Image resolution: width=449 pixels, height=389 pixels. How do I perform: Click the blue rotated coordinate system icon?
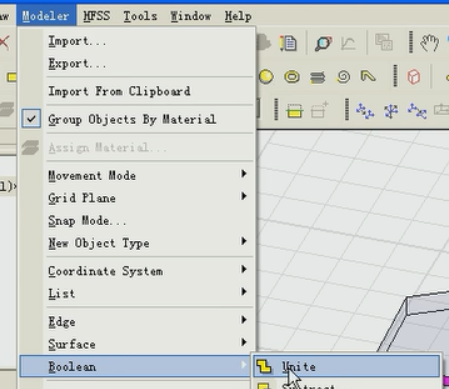click(391, 111)
